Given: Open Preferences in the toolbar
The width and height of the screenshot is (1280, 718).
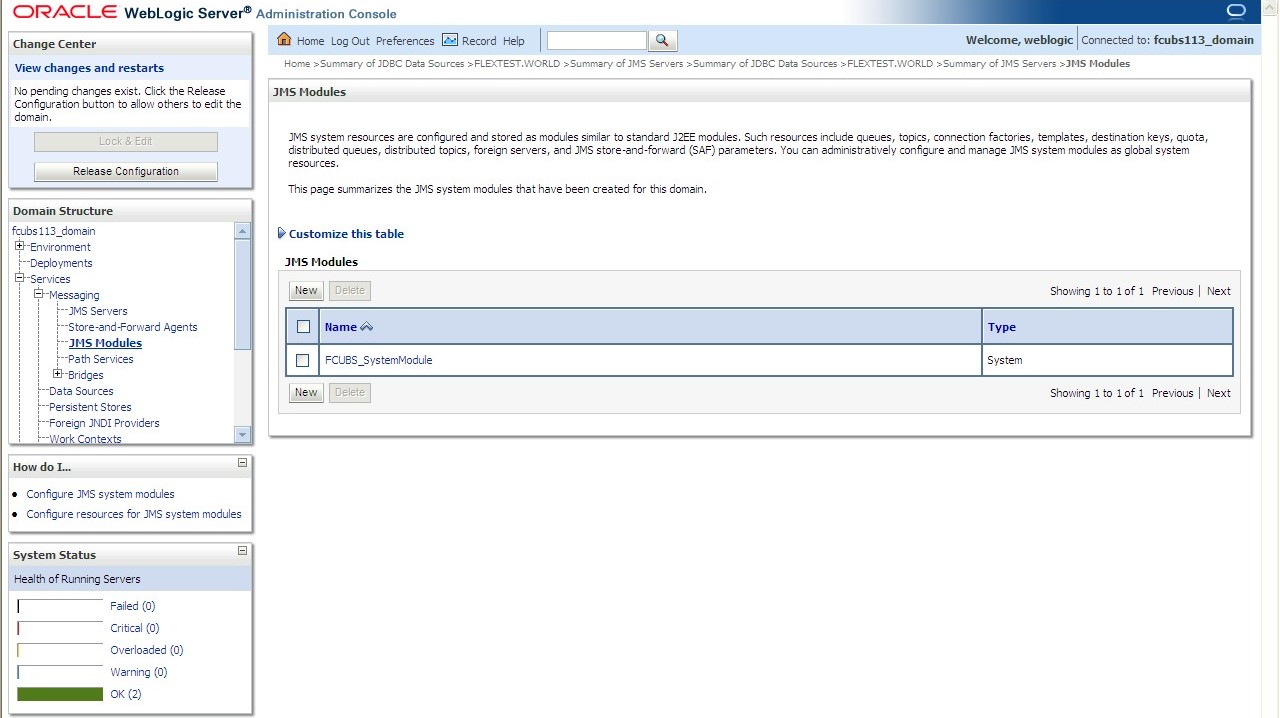Looking at the screenshot, I should [x=405, y=41].
